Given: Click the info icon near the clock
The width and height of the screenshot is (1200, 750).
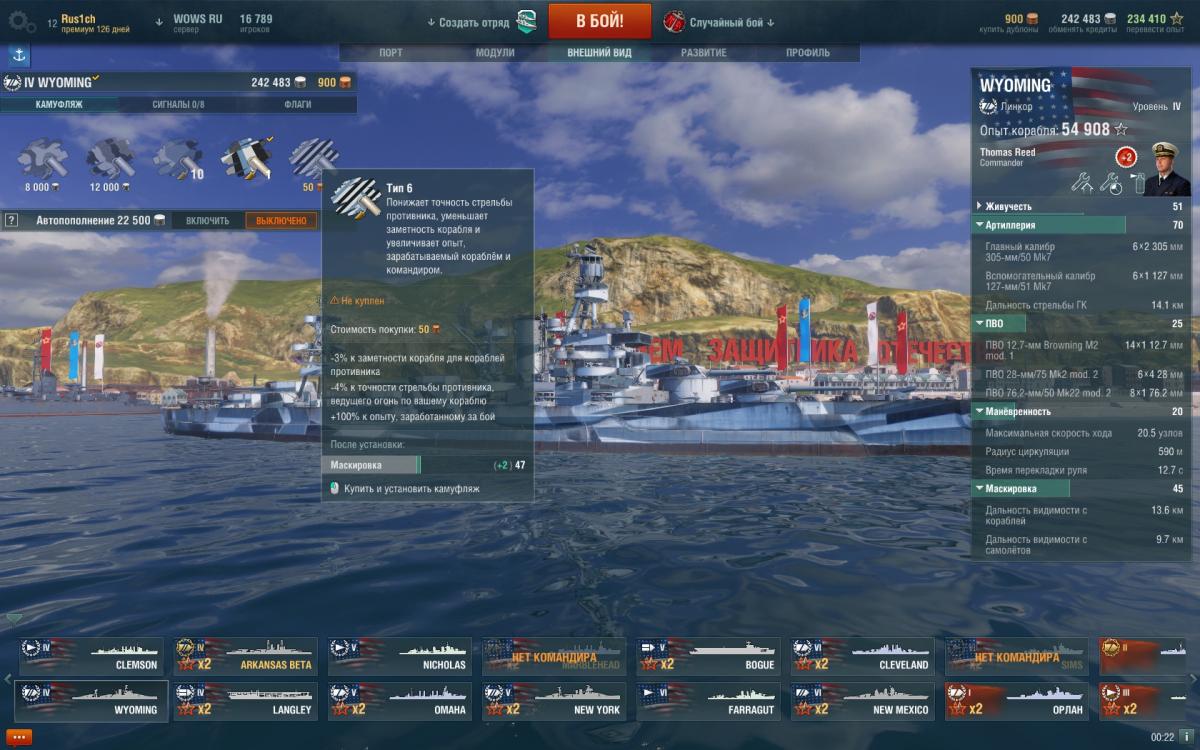Looking at the screenshot, I should tap(1186, 737).
